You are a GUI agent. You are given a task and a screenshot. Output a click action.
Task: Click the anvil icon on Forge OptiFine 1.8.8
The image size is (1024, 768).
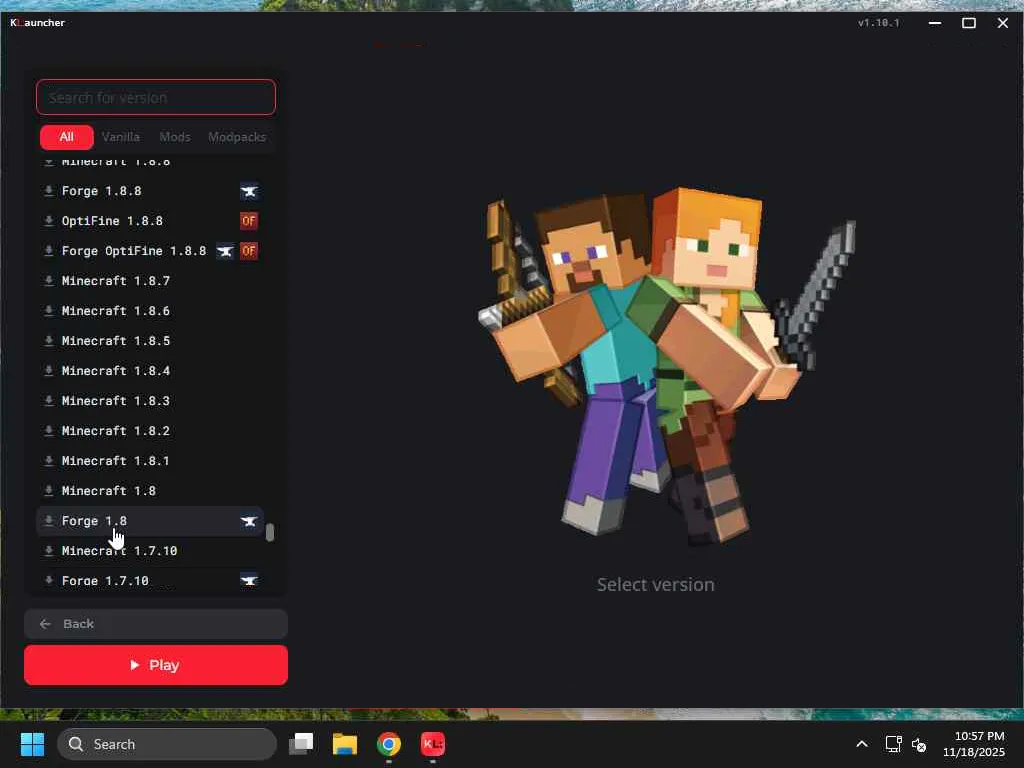tap(226, 251)
